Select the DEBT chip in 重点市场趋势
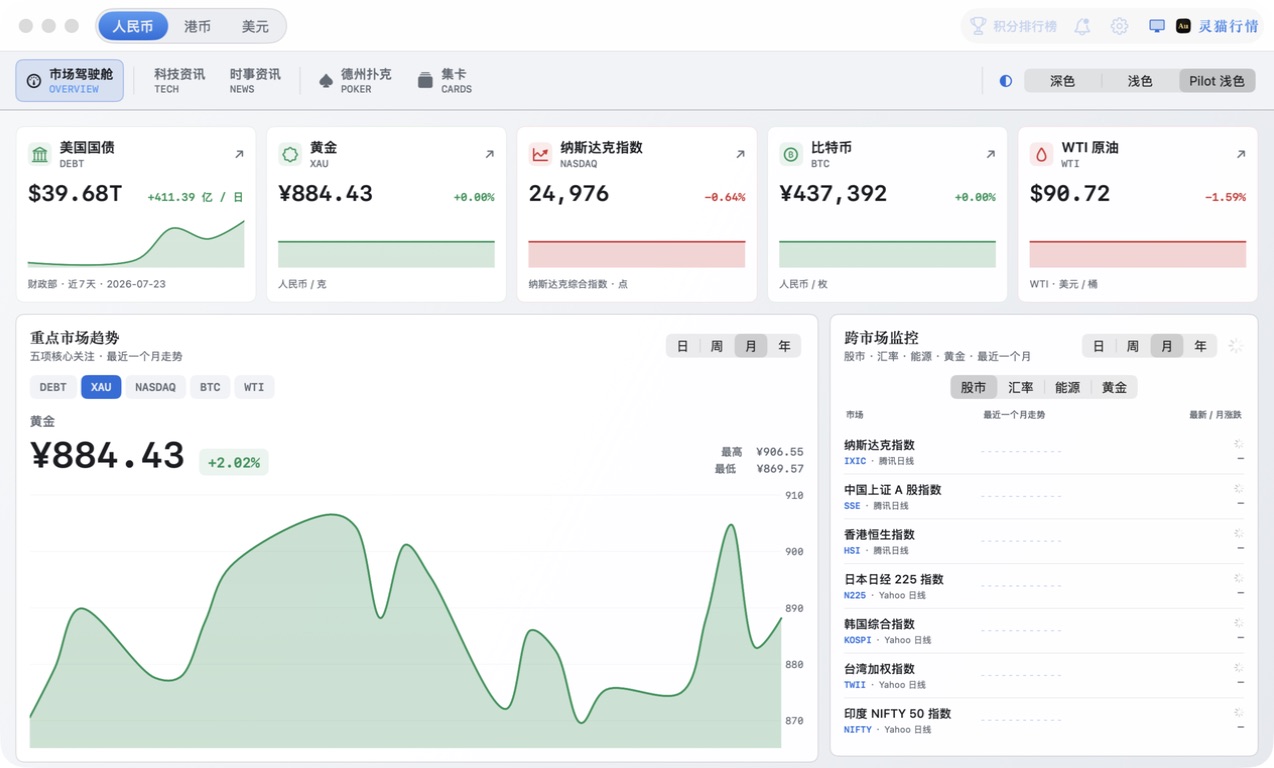1274x768 pixels. click(x=53, y=387)
